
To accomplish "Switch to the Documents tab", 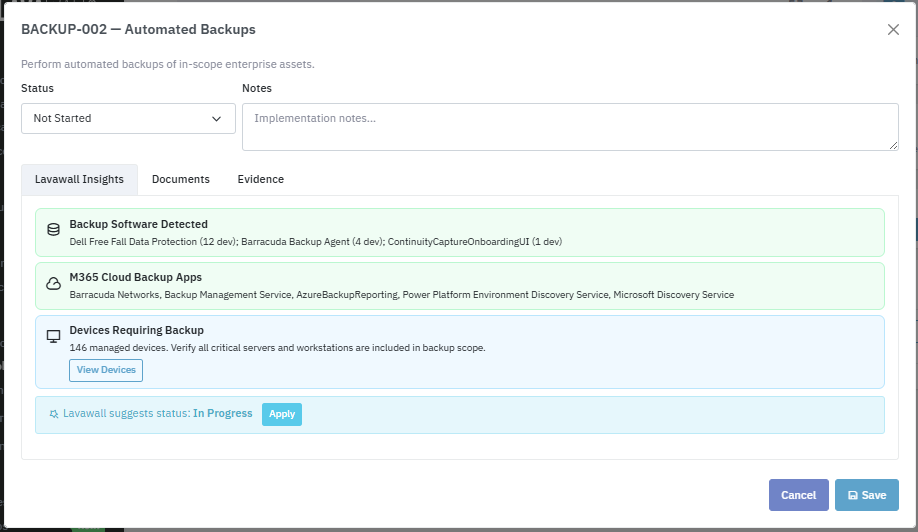I will (x=180, y=179).
